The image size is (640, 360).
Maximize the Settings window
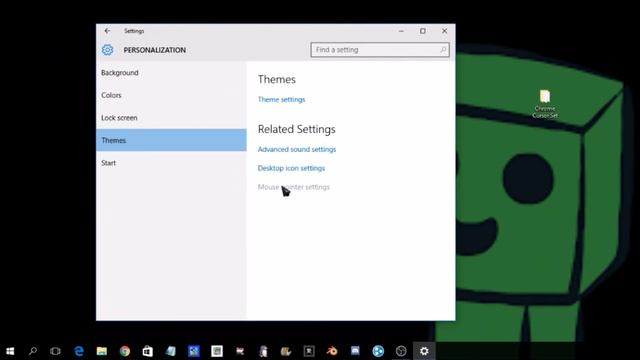tap(423, 31)
